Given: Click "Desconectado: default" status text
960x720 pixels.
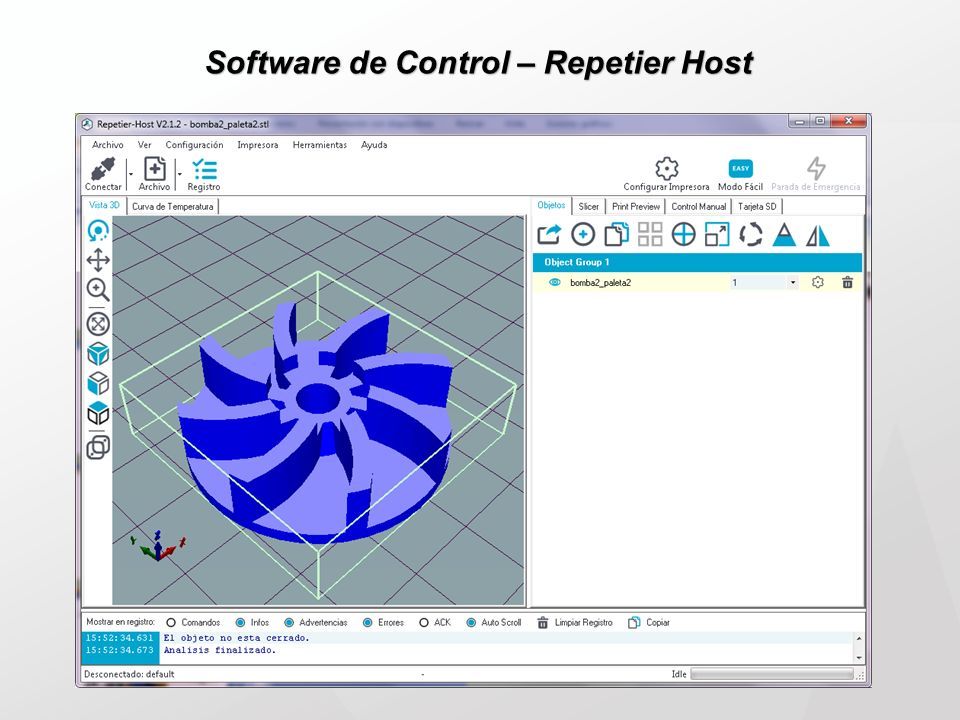Looking at the screenshot, I should click(129, 674).
